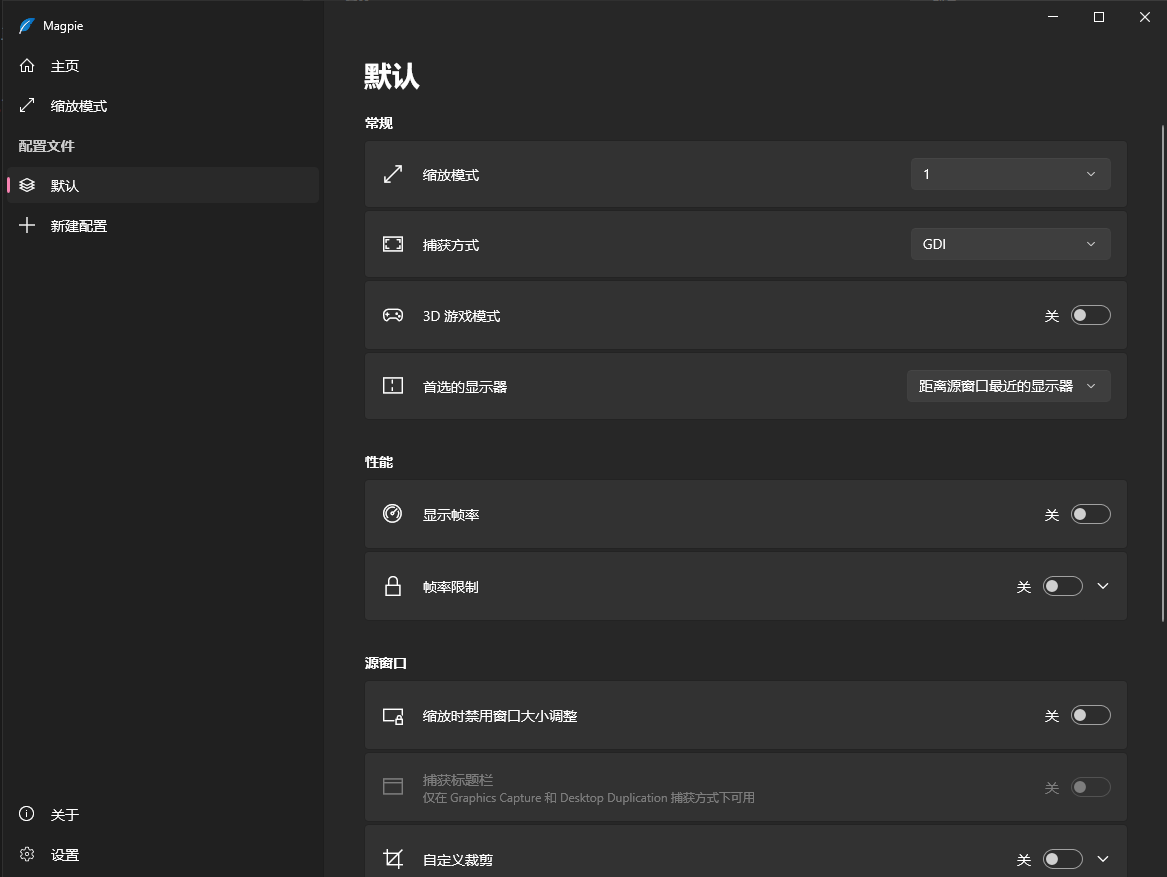
Task: Click the diagonal arrow icon beside sidebar 缩放模式
Action: pyautogui.click(x=27, y=105)
